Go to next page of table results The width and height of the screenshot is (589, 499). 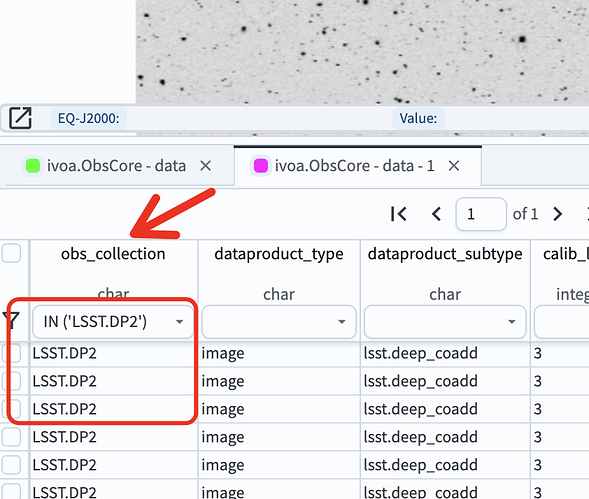558,214
